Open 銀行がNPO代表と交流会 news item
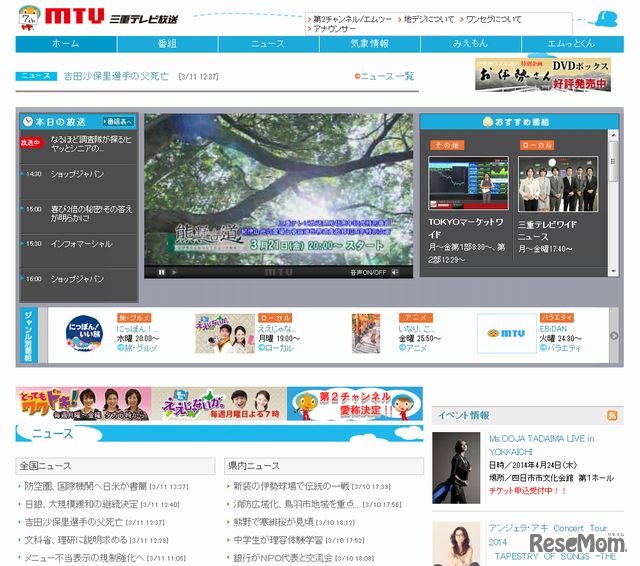 pos(282,557)
